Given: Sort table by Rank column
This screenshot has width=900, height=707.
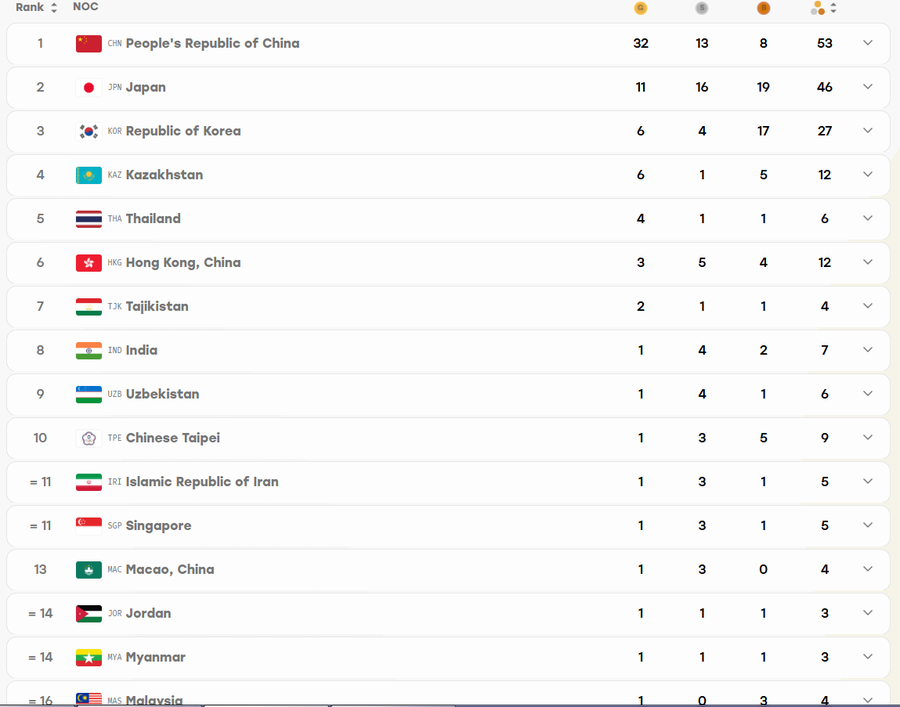Looking at the screenshot, I should click(x=37, y=7).
